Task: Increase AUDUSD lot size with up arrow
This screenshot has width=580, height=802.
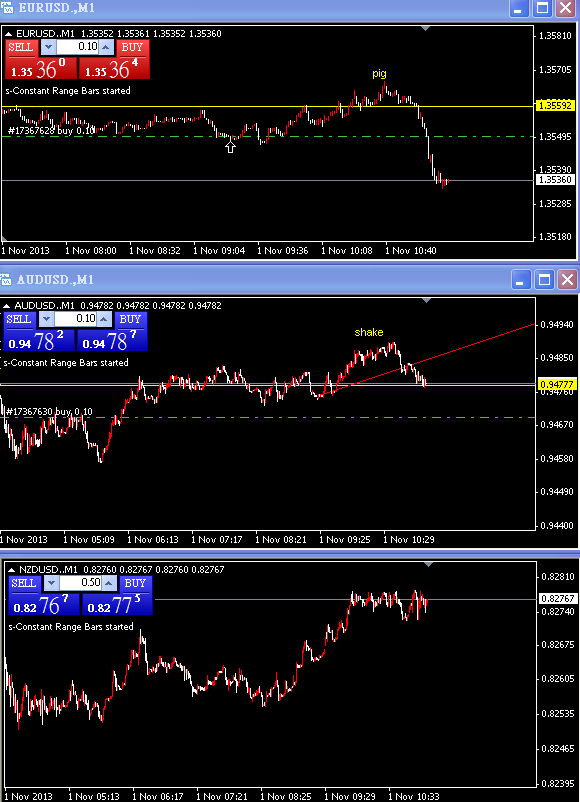Action: (104, 319)
